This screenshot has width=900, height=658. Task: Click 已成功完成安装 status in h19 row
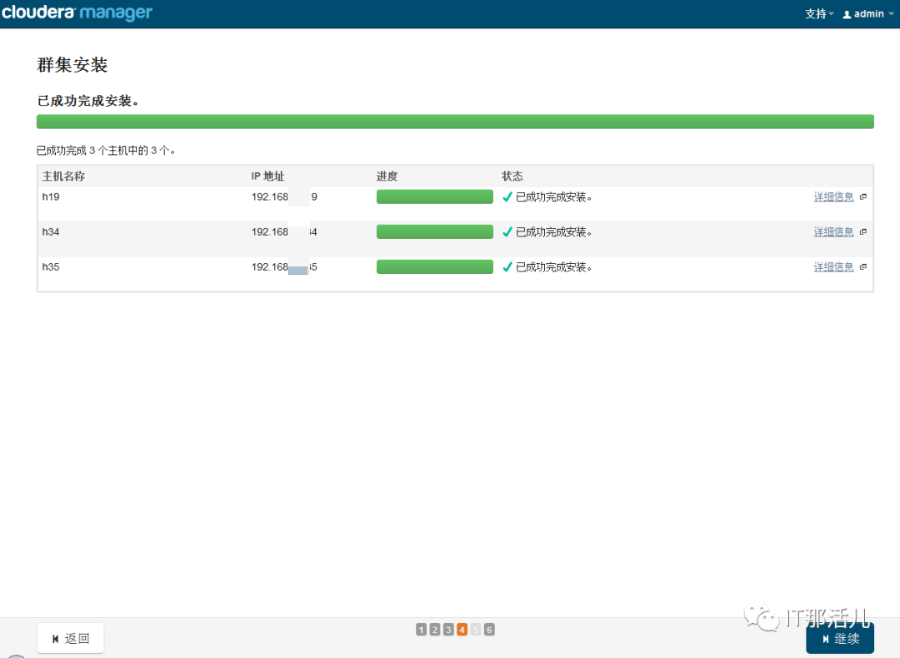coord(554,197)
